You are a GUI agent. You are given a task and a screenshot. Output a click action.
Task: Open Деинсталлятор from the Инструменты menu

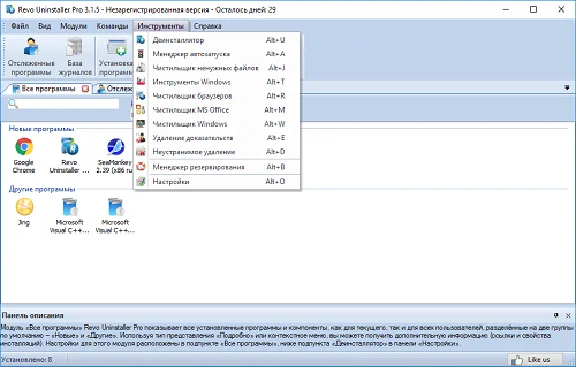pyautogui.click(x=217, y=40)
